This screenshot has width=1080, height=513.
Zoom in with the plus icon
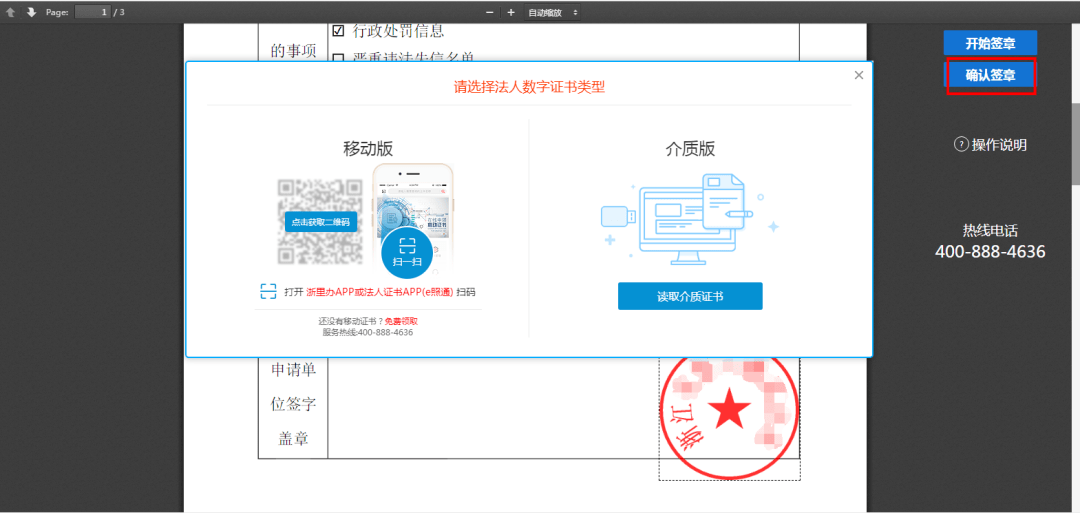click(x=511, y=12)
